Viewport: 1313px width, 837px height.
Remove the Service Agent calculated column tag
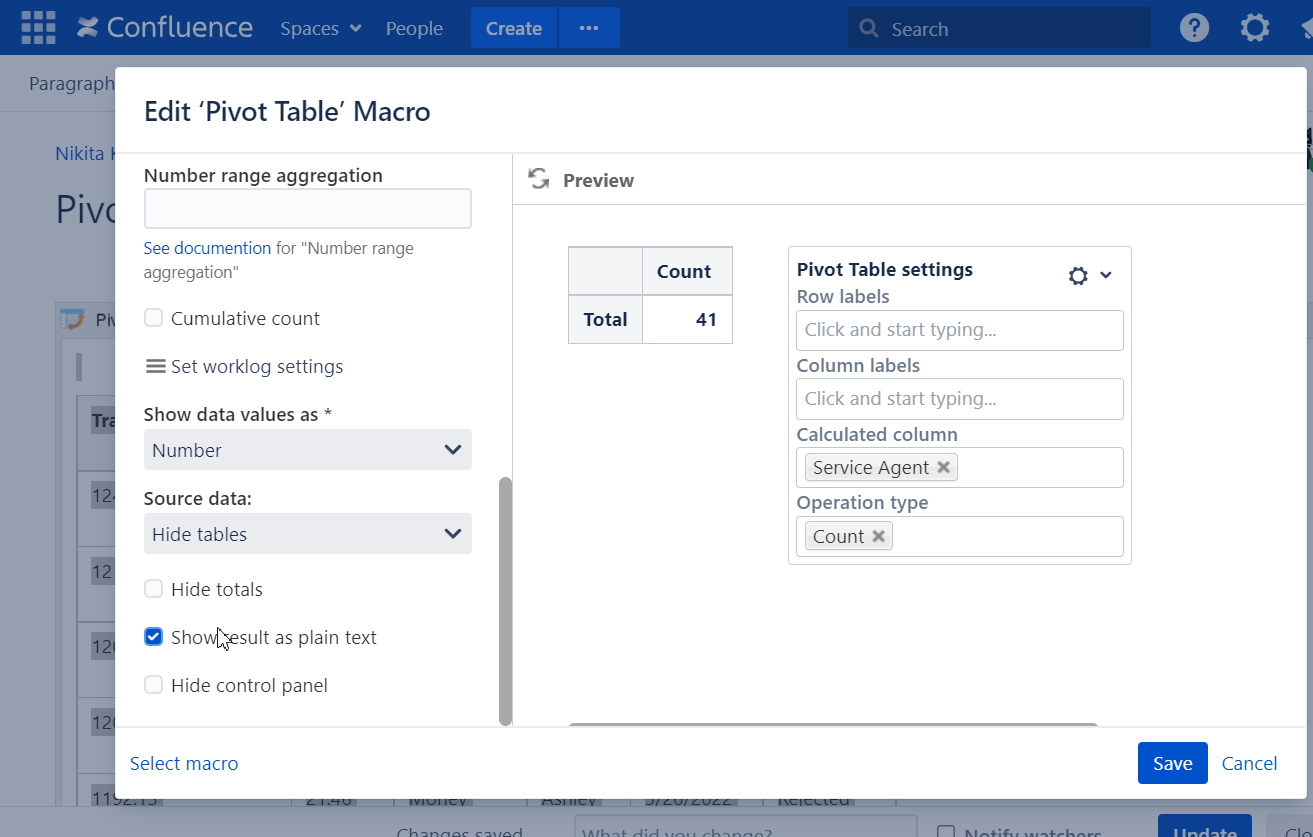(943, 466)
